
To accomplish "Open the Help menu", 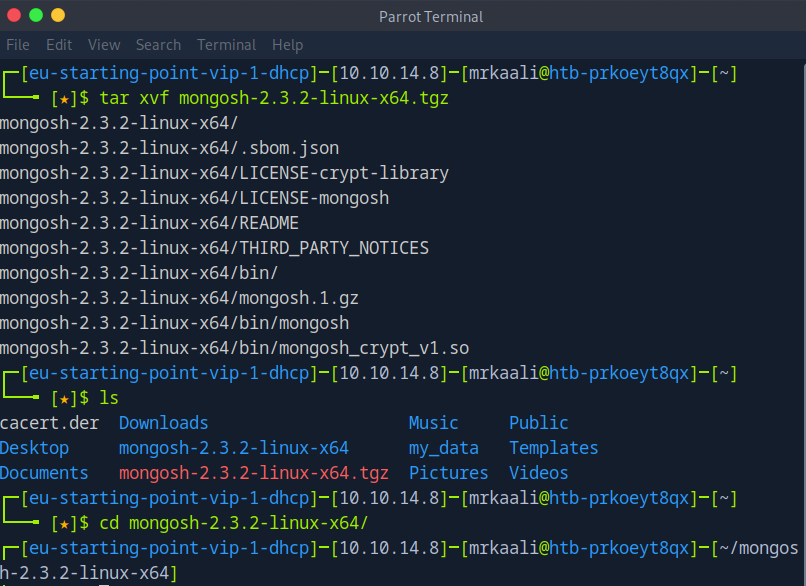I will 287,45.
